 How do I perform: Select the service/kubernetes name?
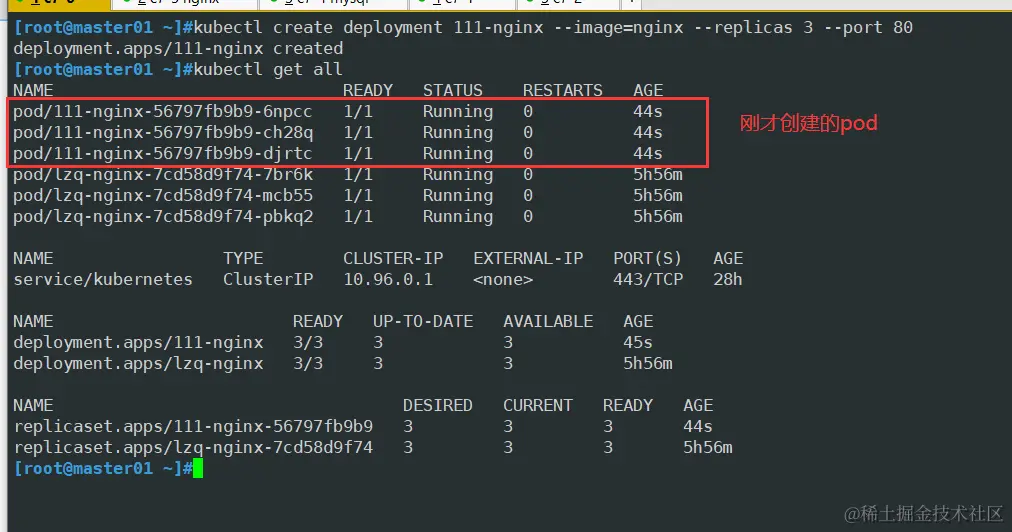tap(103, 280)
